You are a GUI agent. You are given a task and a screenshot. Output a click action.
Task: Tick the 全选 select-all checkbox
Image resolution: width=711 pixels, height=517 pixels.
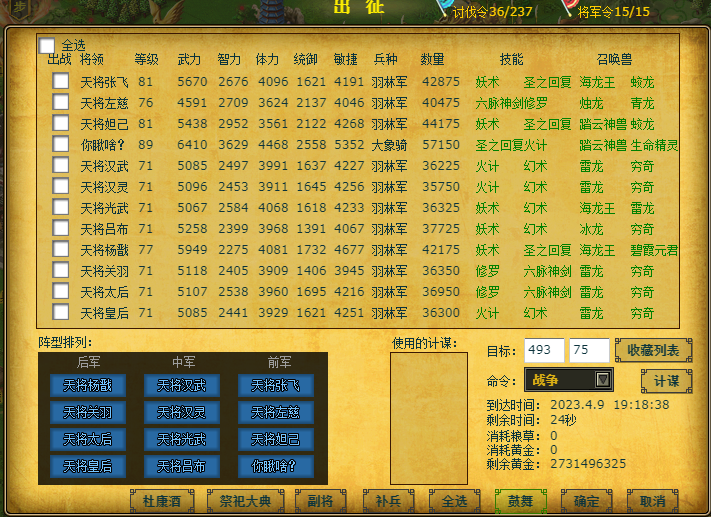tap(47, 45)
